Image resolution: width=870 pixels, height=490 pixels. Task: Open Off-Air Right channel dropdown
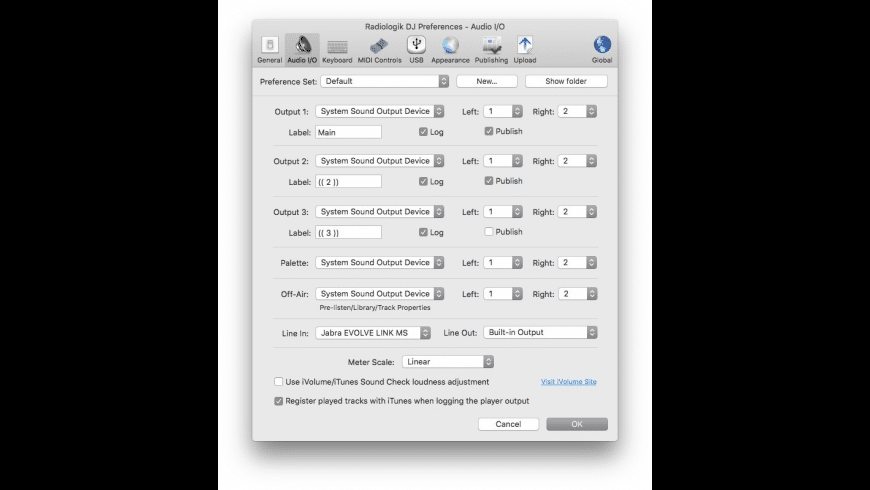coord(577,293)
